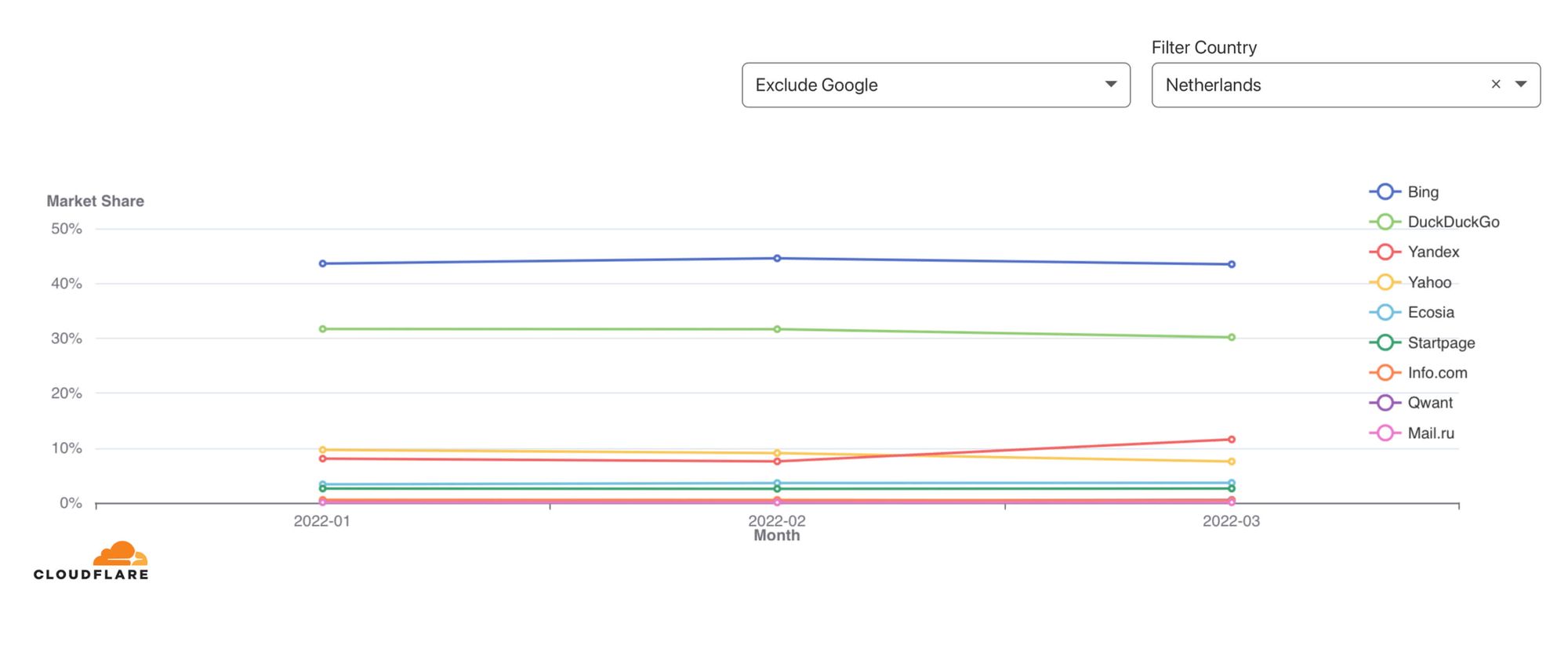This screenshot has width=1568, height=645.
Task: Hide the Yandex line from chart
Action: [x=1432, y=252]
